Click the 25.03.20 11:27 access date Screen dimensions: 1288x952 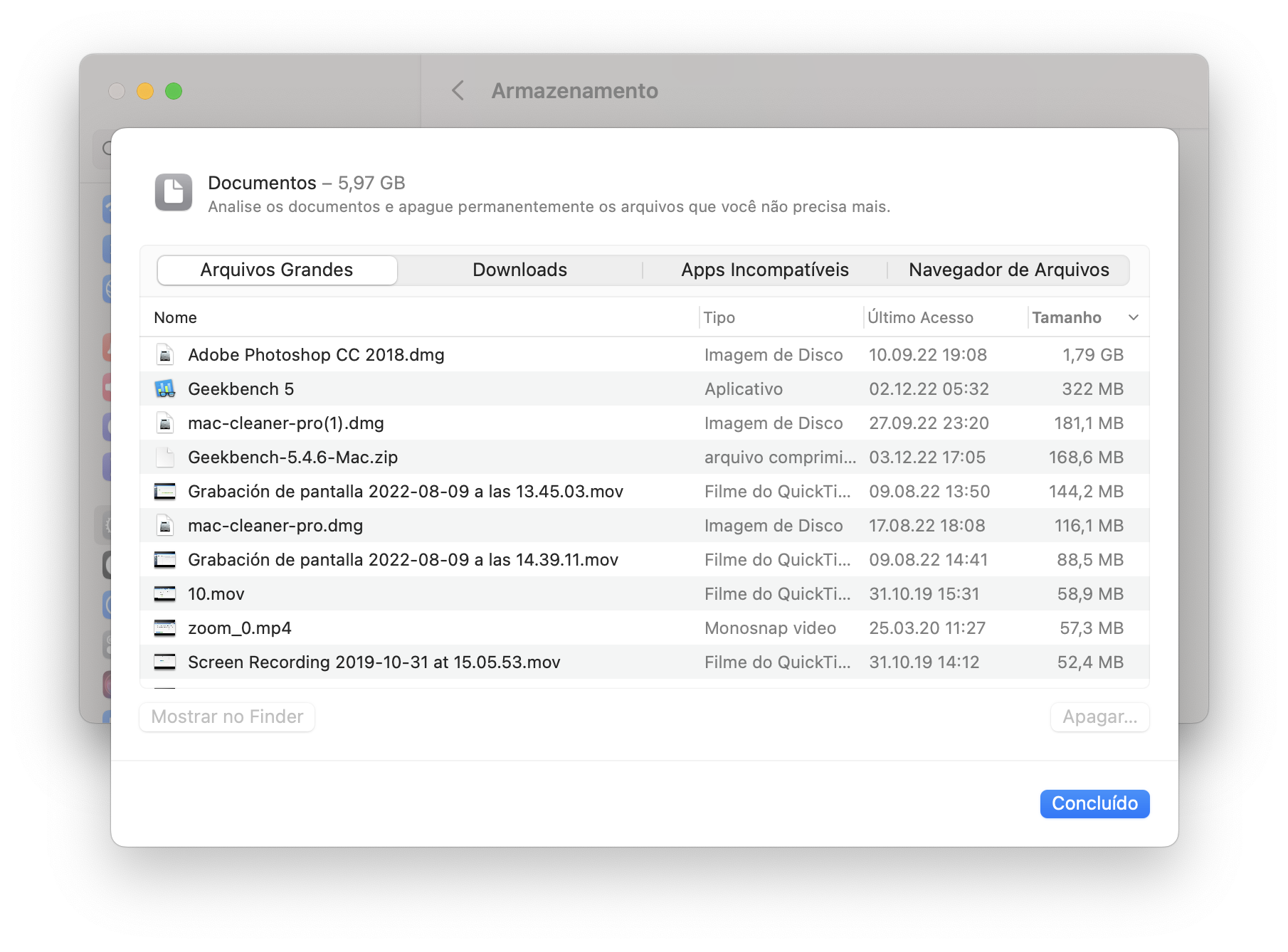point(927,628)
